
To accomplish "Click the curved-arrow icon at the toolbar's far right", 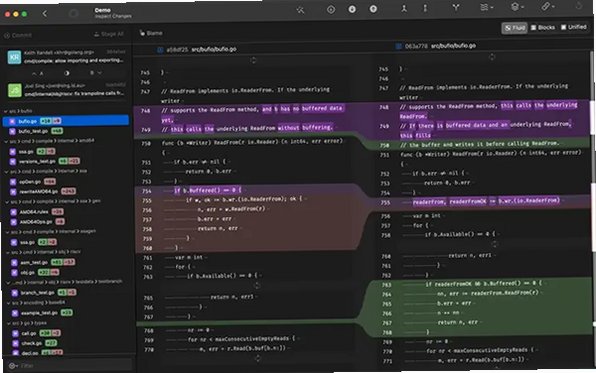I will (579, 5).
